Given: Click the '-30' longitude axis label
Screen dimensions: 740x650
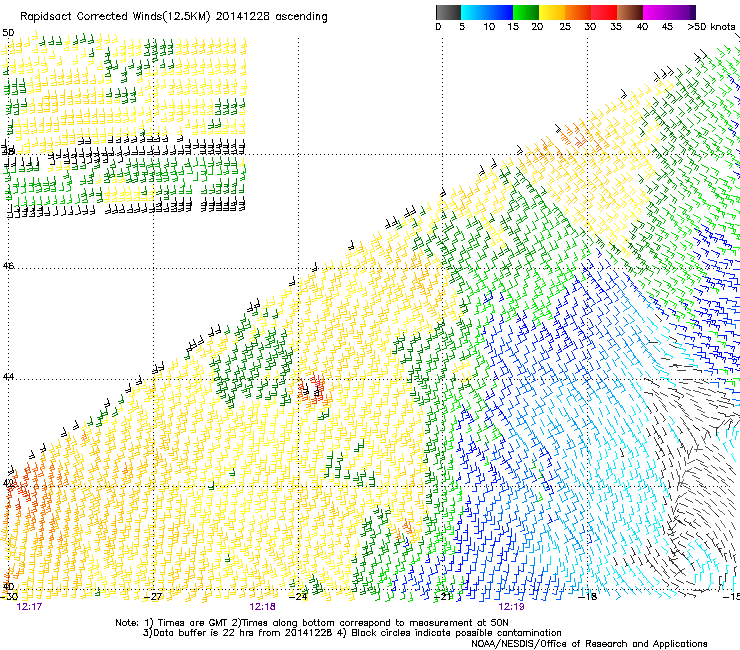Looking at the screenshot, I should 9,597.
